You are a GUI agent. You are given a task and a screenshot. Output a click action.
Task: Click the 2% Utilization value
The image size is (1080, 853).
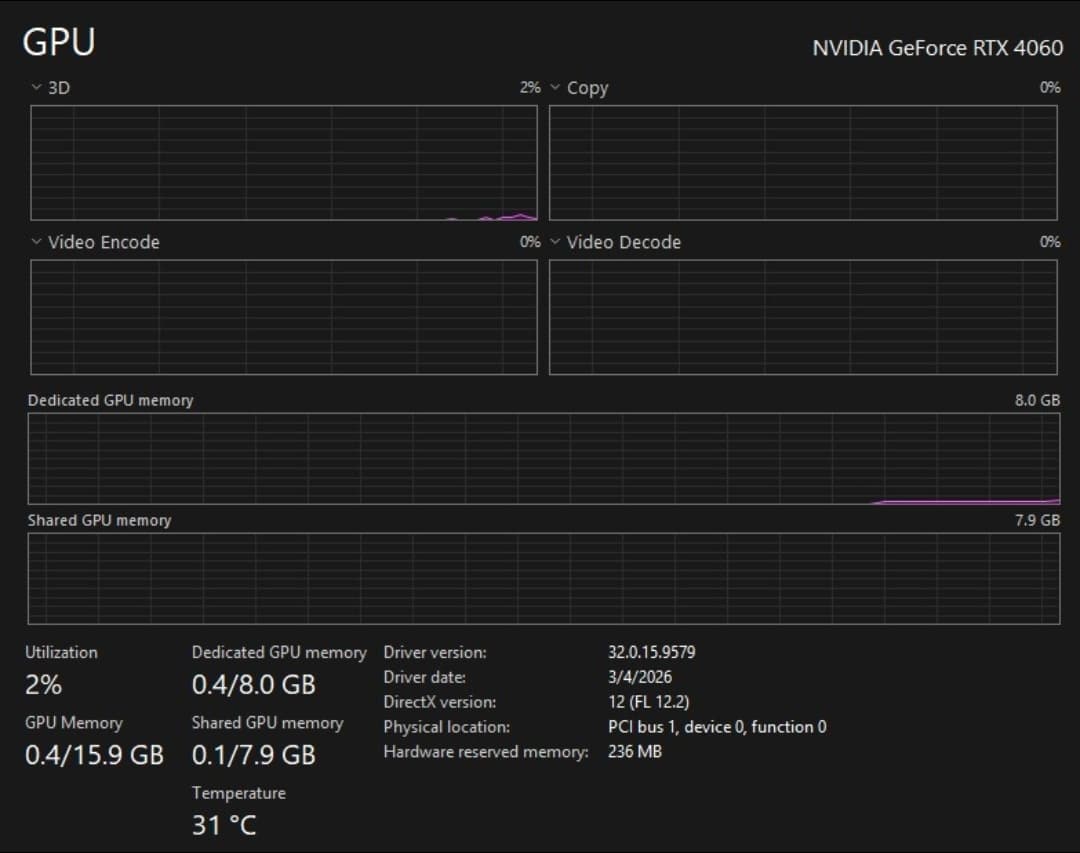pyautogui.click(x=43, y=684)
